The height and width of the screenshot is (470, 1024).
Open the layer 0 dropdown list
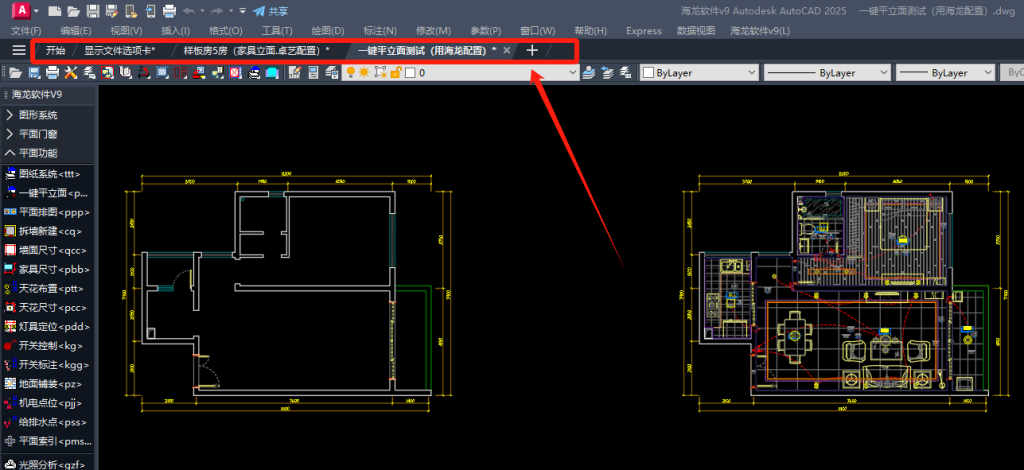pyautogui.click(x=573, y=73)
